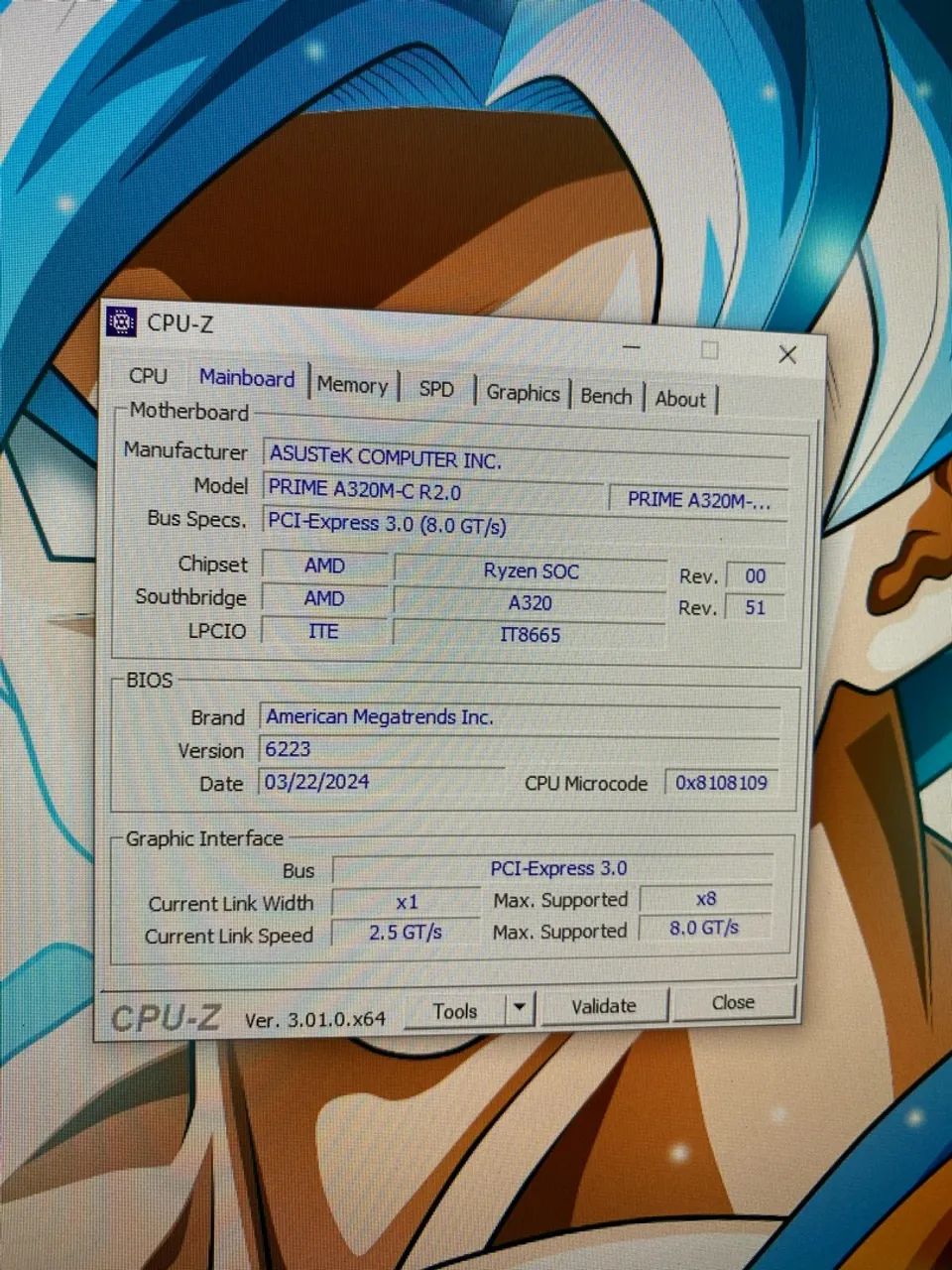Click the CPU-Z title bar app icon
The height and width of the screenshot is (1270, 952).
point(121,321)
